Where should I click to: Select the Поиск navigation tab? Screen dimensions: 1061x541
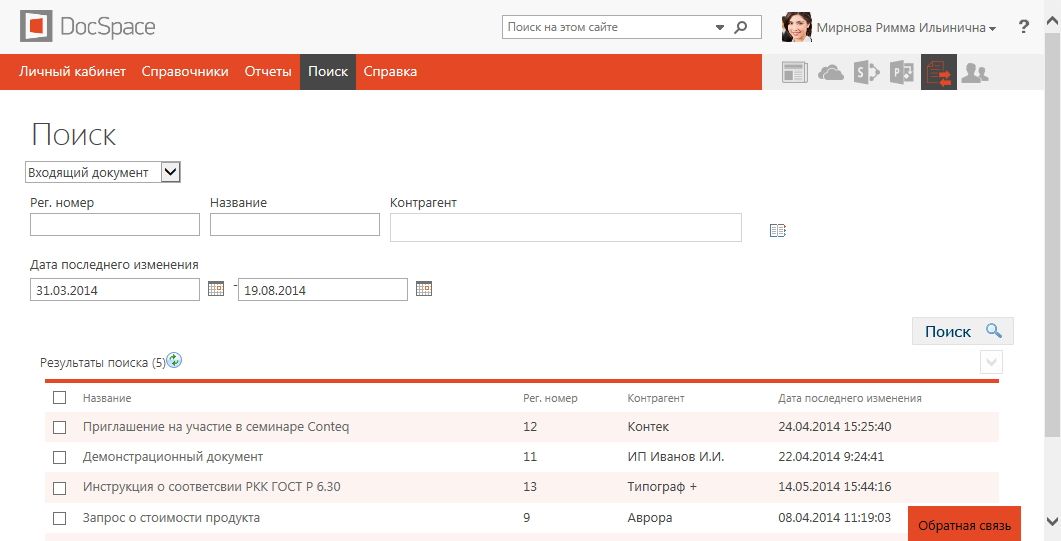(328, 72)
